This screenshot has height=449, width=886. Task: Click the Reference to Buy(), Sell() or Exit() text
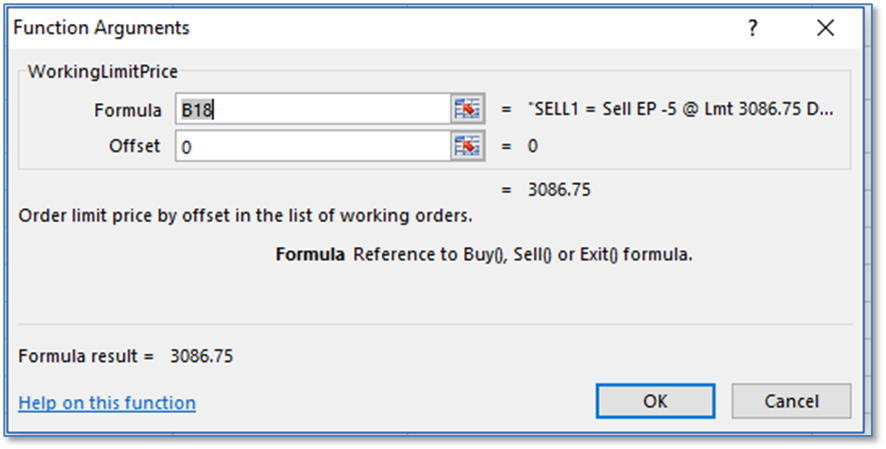523,254
